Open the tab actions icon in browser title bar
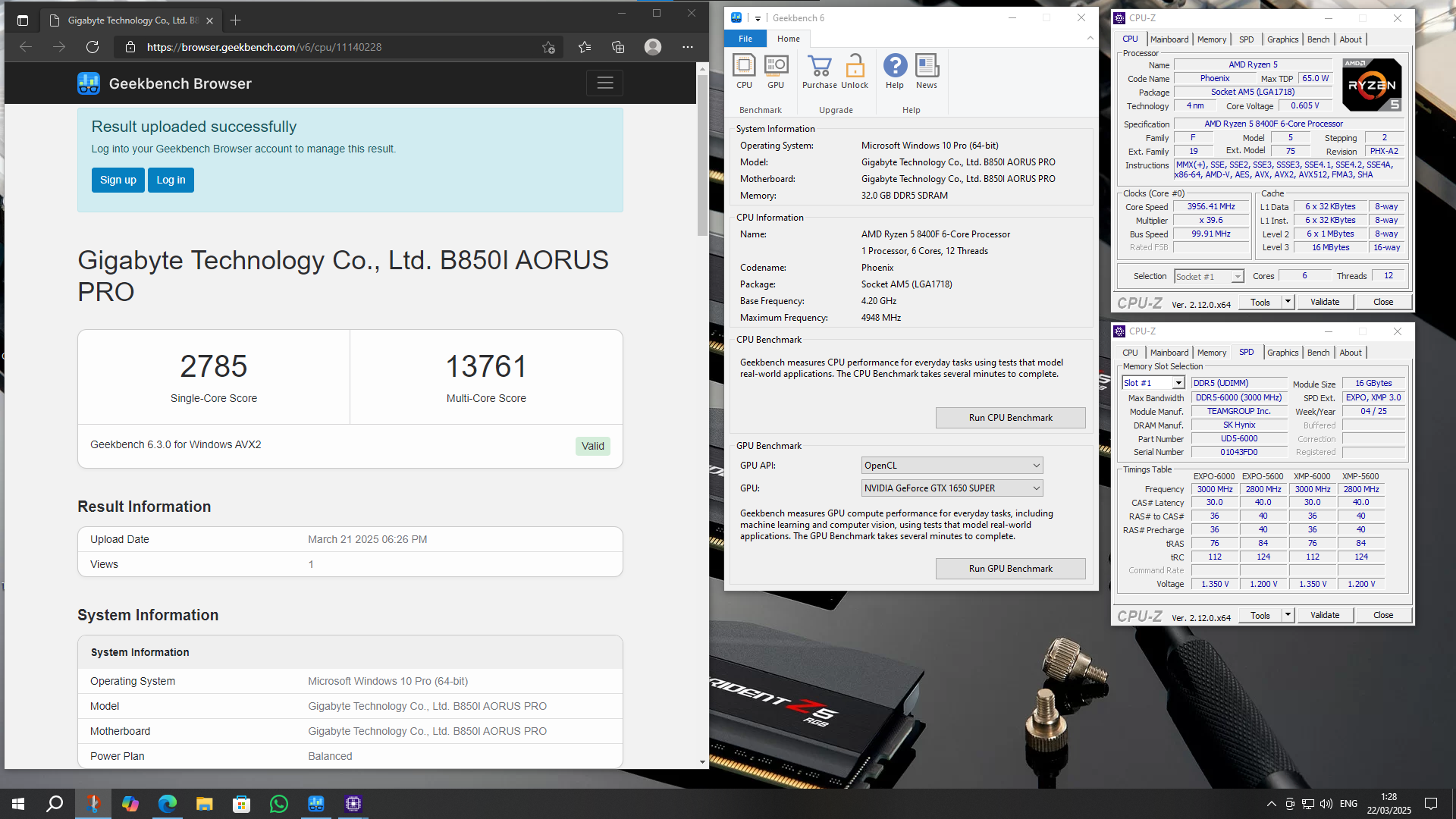The width and height of the screenshot is (1456, 819). 23,20
